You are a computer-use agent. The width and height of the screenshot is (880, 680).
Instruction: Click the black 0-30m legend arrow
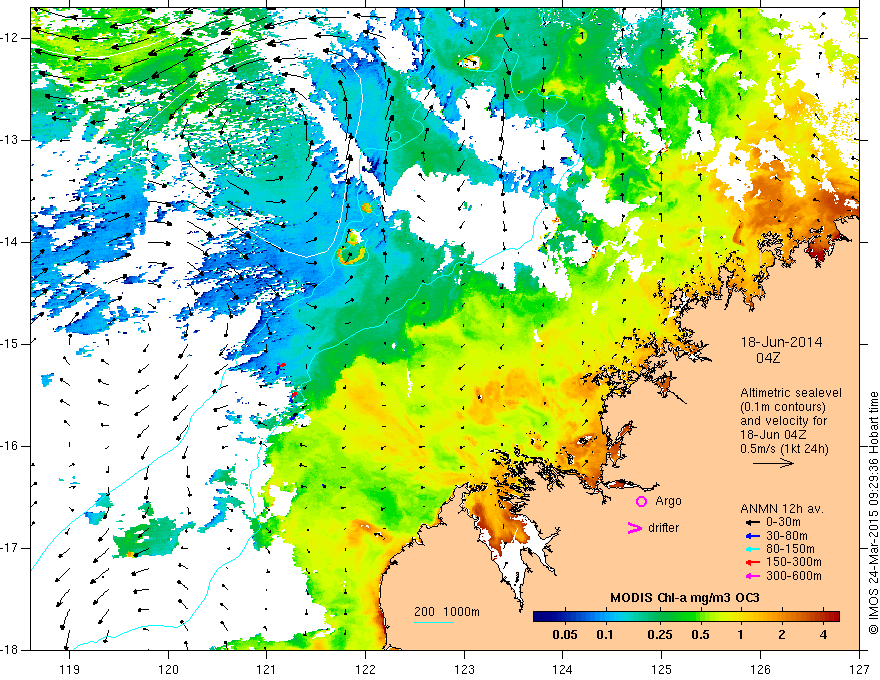tap(752, 522)
